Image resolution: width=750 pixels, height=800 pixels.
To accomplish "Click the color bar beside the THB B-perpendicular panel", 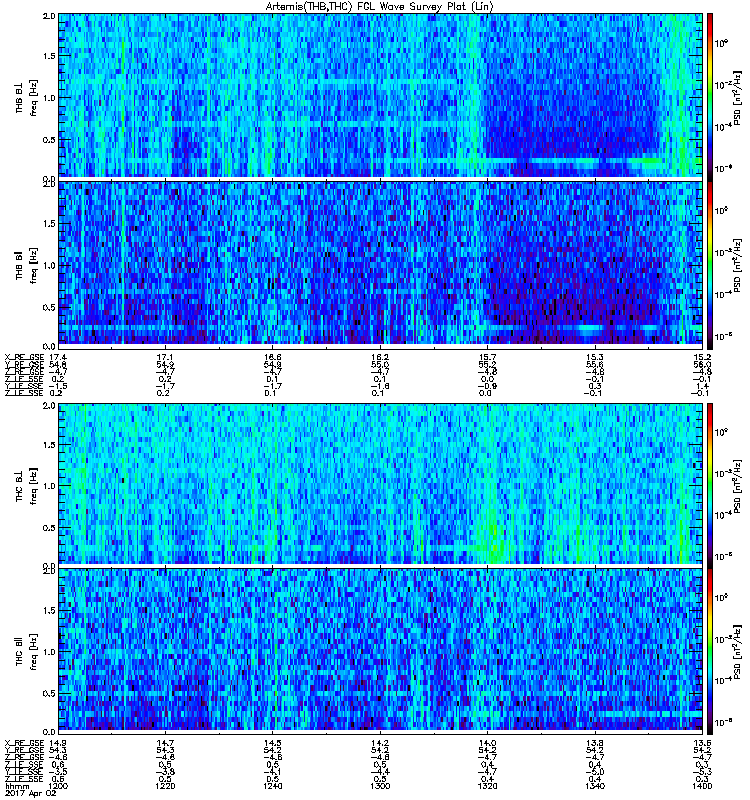I will pos(710,96).
